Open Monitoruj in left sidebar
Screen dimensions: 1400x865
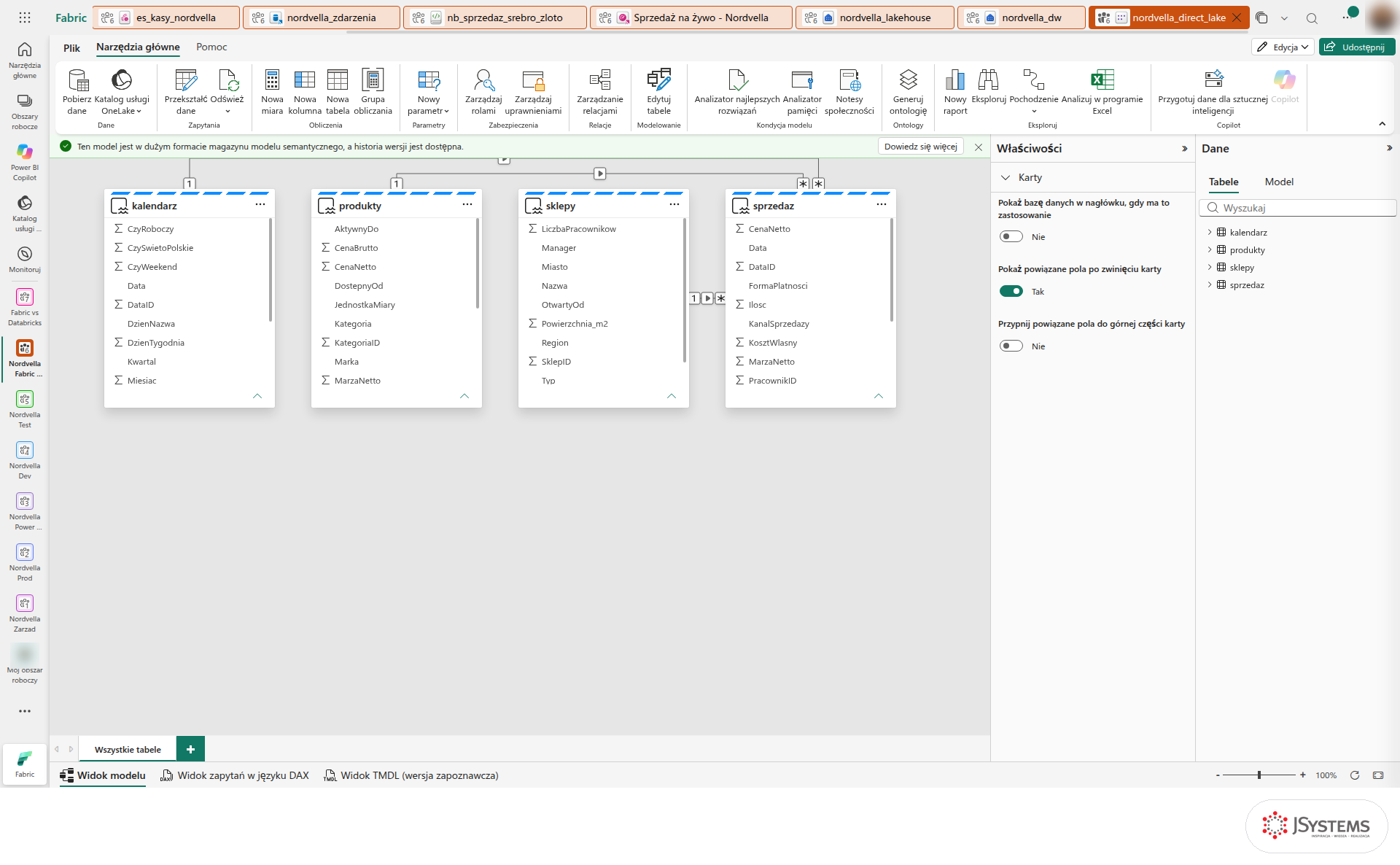click(x=25, y=260)
